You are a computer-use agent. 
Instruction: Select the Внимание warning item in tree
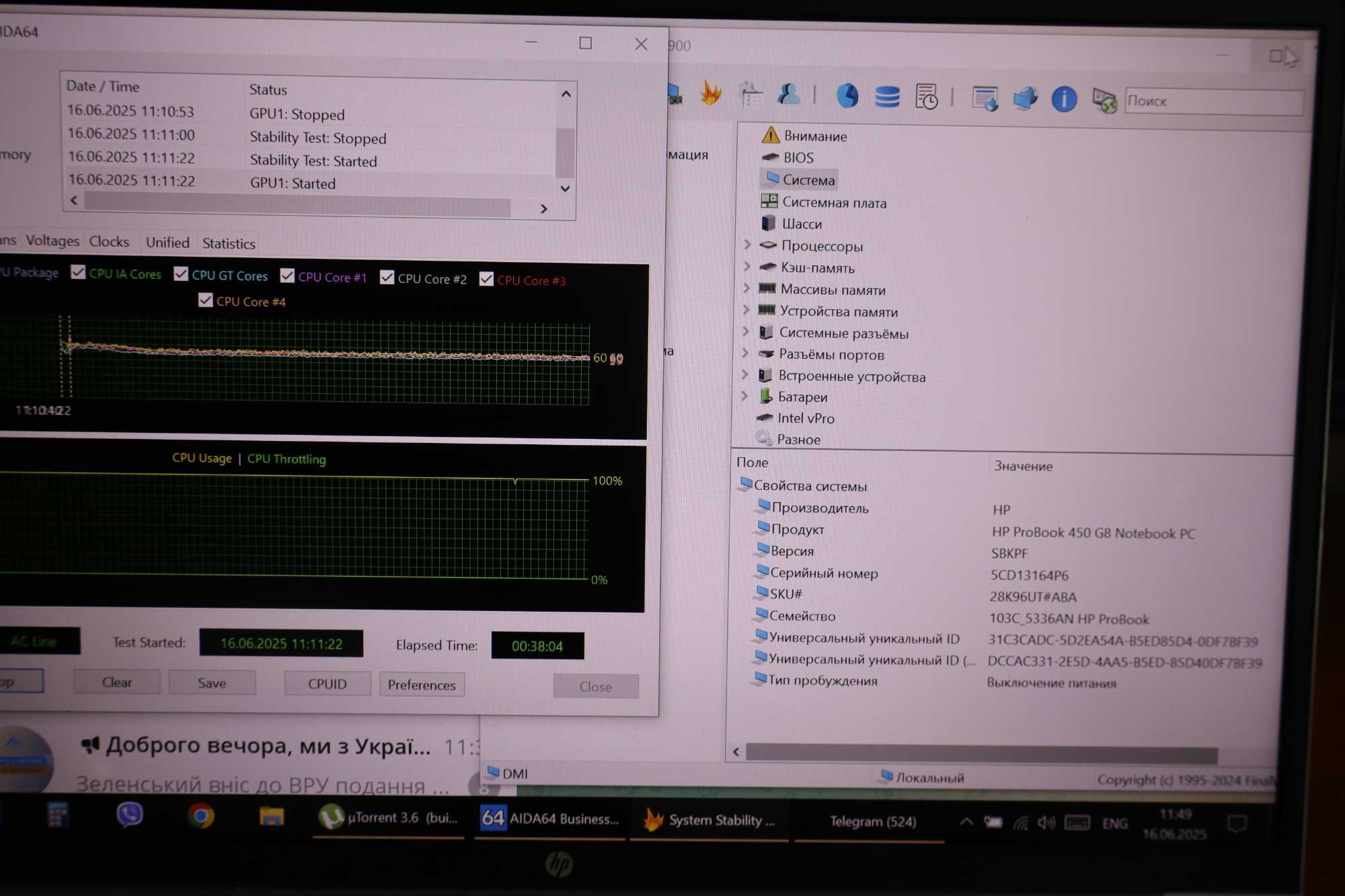[x=804, y=136]
